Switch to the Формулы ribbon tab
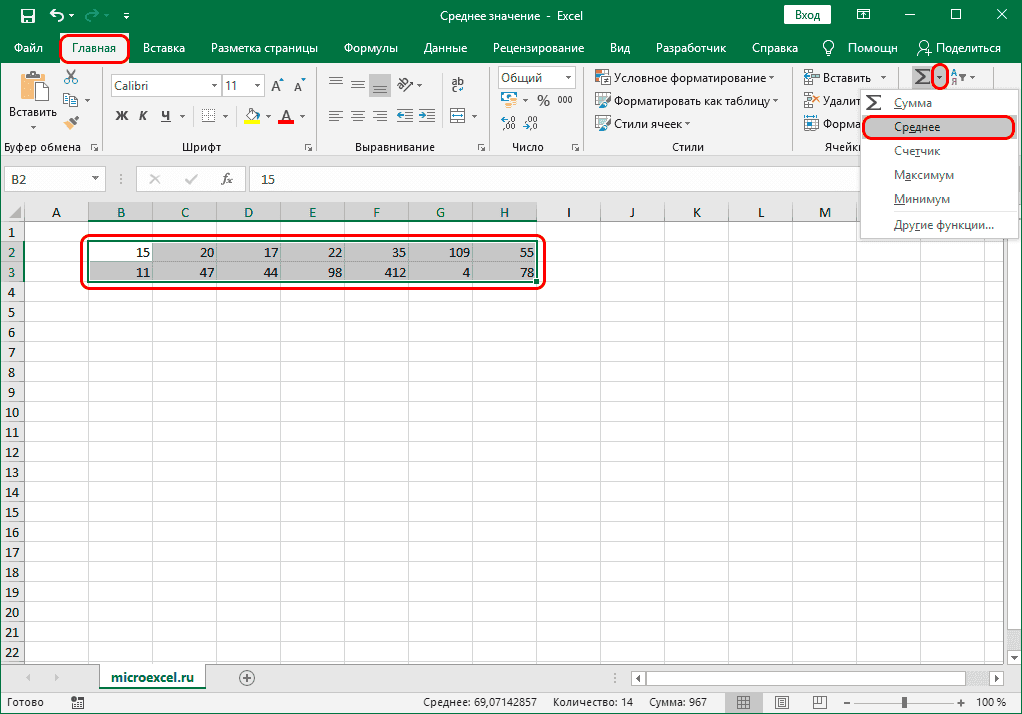Viewport: 1022px width, 714px height. [370, 48]
